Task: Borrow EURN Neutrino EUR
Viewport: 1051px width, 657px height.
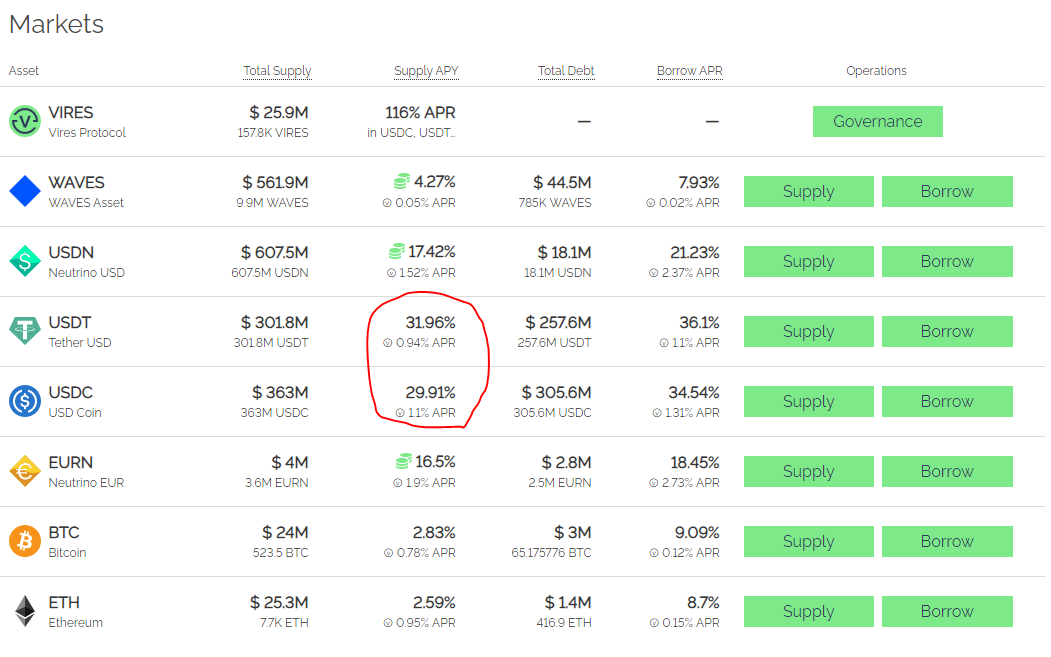Action: (x=947, y=471)
